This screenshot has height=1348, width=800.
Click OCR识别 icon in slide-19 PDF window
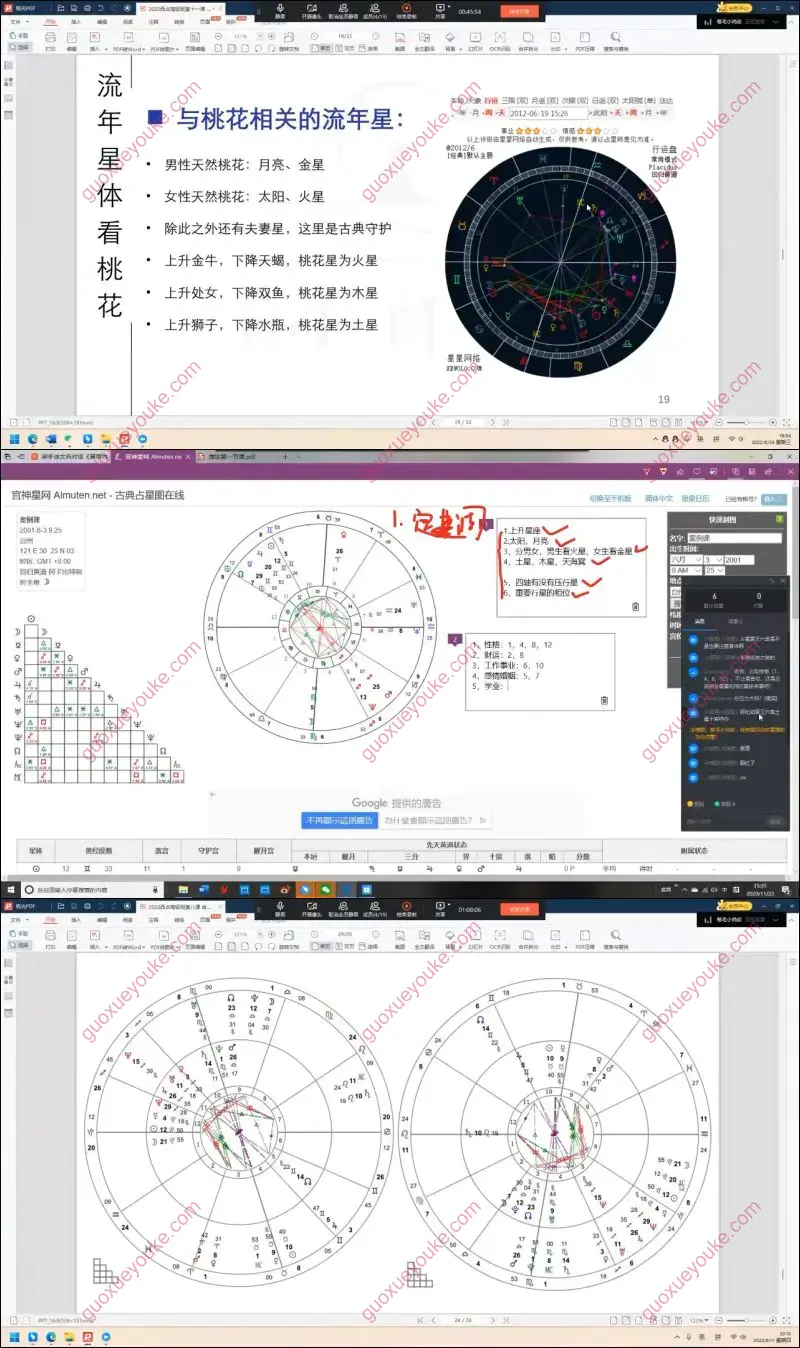click(x=500, y=41)
